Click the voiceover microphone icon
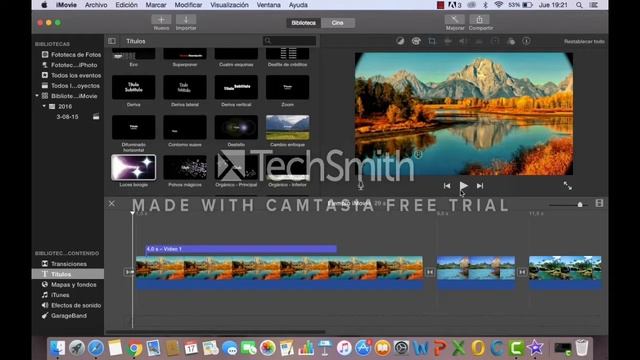The height and width of the screenshot is (360, 640). pos(361,185)
